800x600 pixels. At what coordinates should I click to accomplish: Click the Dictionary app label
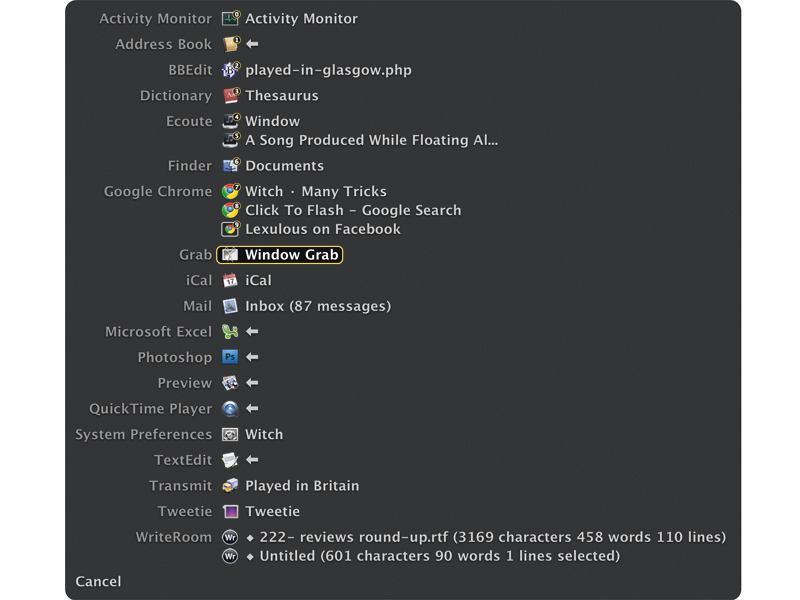(x=176, y=95)
